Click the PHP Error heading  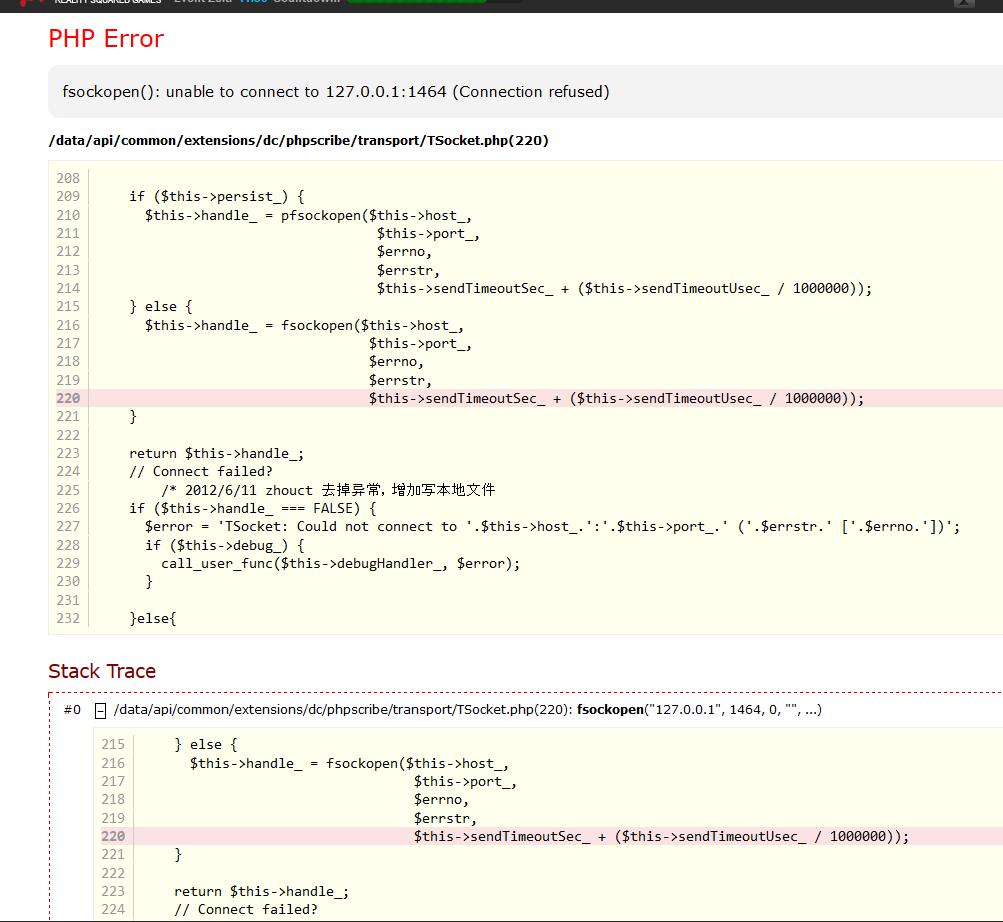[106, 39]
